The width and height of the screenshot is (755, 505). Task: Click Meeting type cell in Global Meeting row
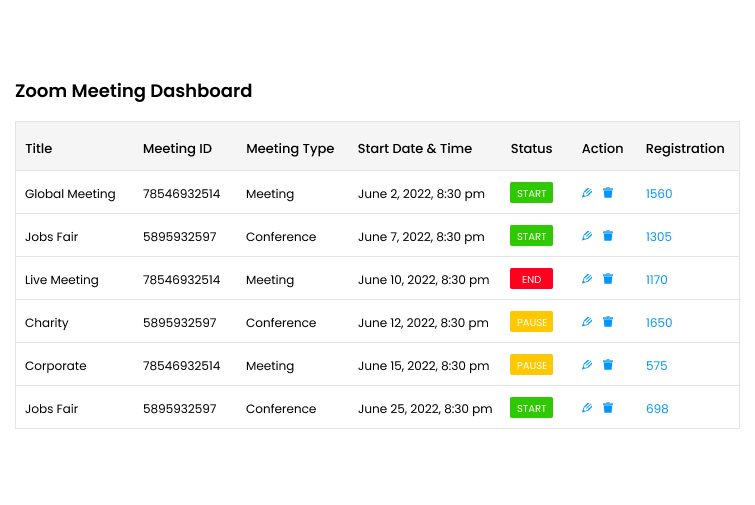coord(270,194)
